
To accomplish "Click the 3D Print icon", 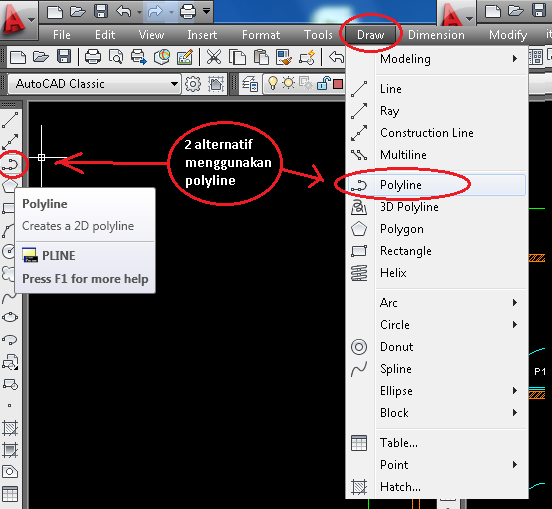I will point(162,57).
